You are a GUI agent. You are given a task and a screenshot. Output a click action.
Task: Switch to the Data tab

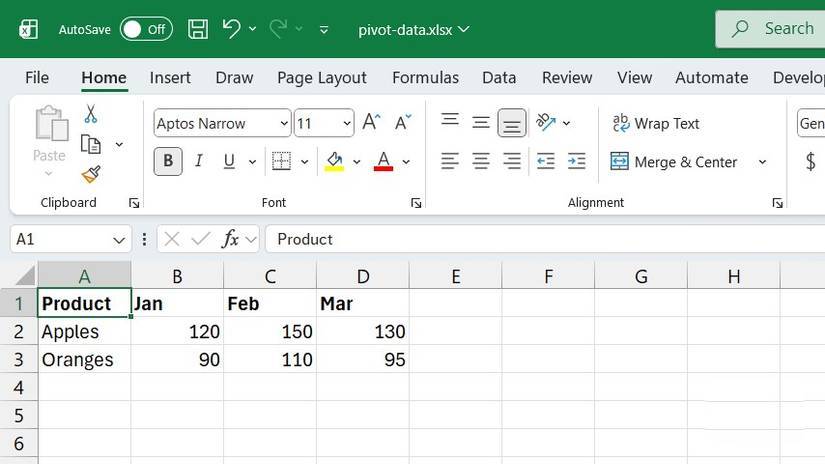click(499, 77)
